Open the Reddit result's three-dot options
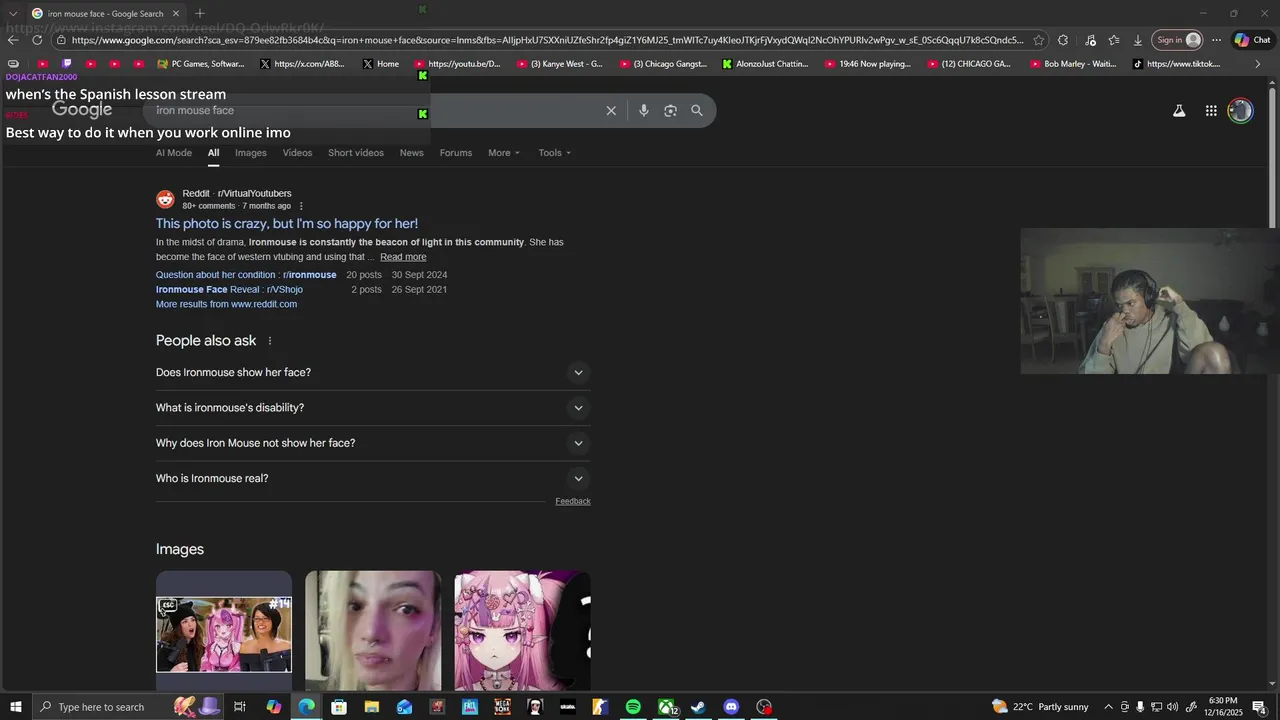The image size is (1280, 720). (x=301, y=206)
